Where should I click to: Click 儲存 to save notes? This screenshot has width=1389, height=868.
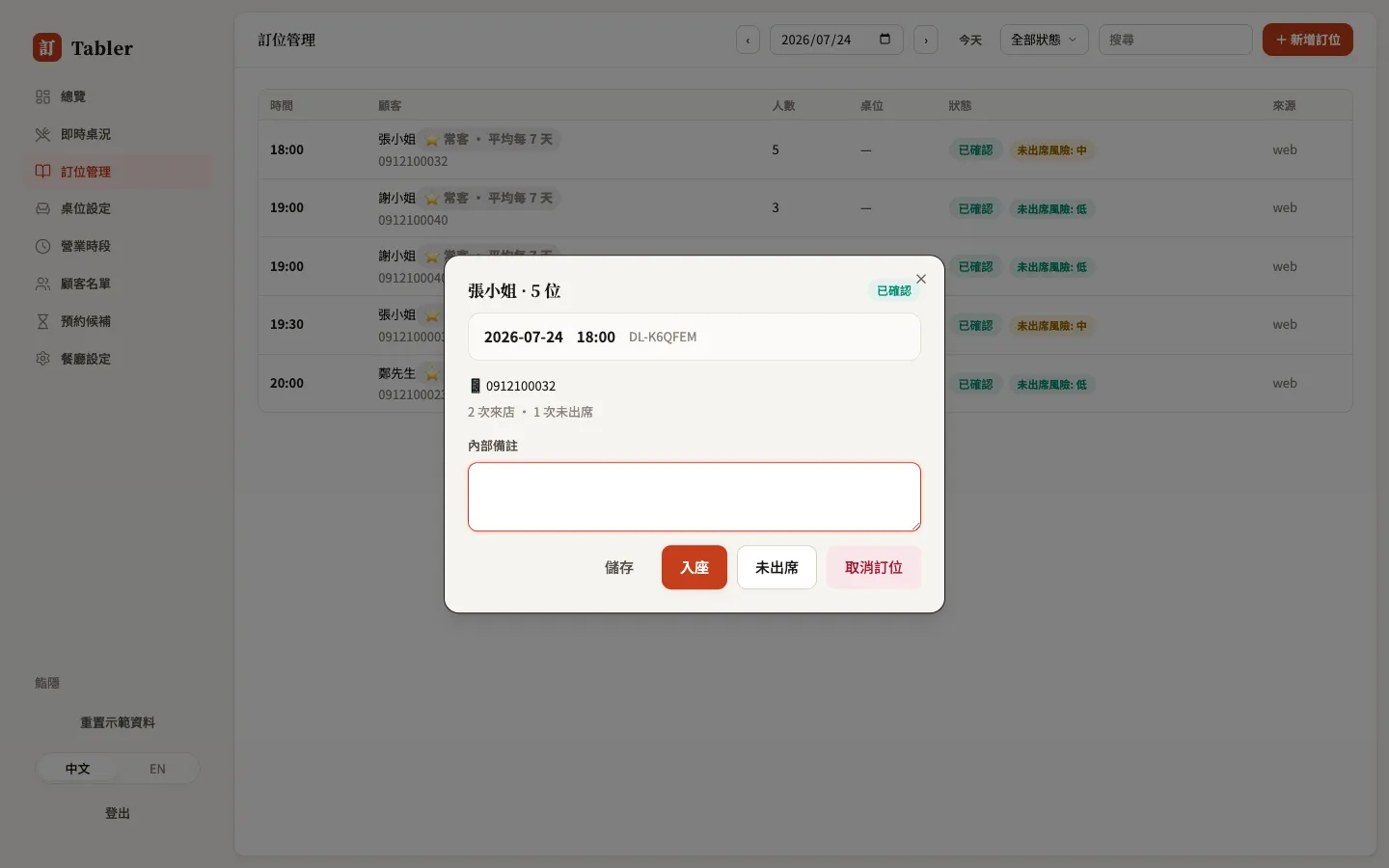point(619,567)
